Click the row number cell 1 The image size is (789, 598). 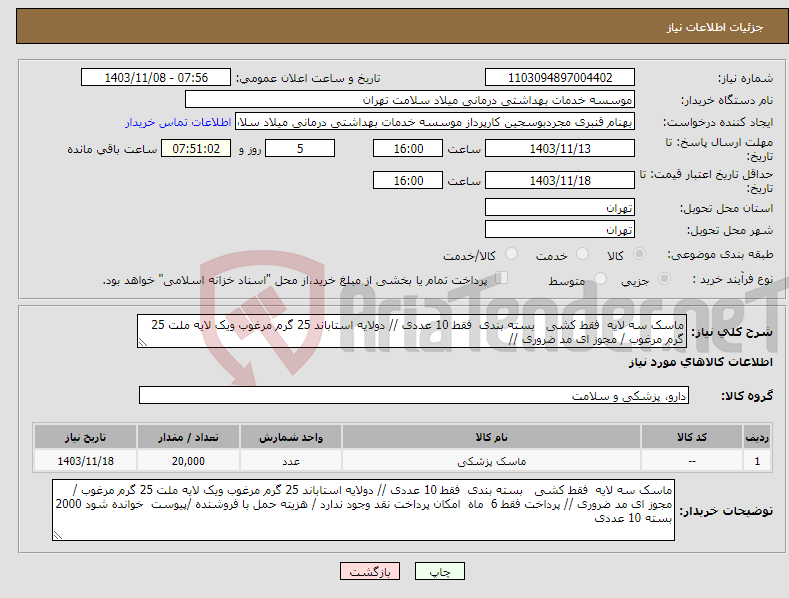click(757, 461)
